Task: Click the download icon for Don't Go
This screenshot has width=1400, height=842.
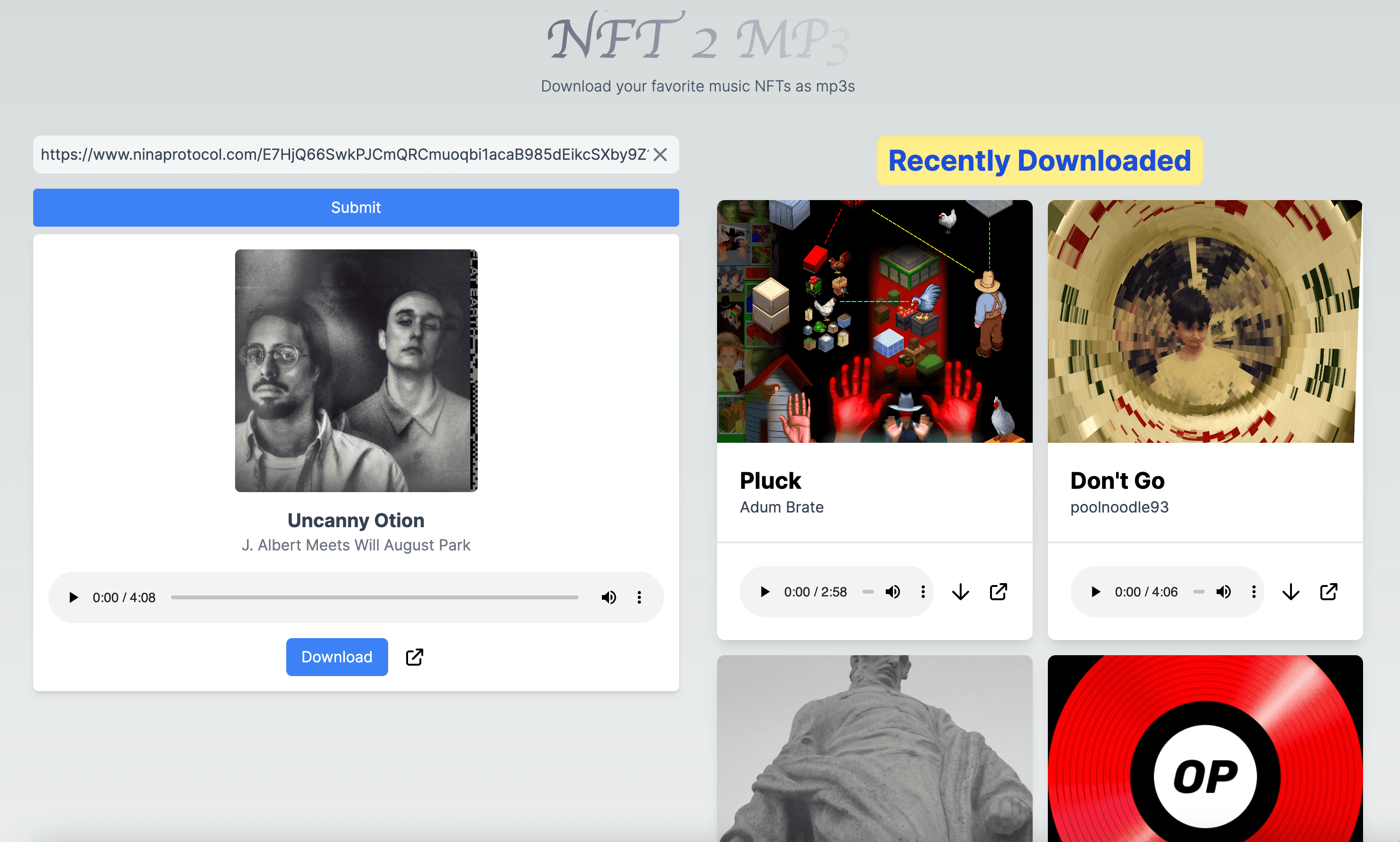Action: tap(1291, 591)
